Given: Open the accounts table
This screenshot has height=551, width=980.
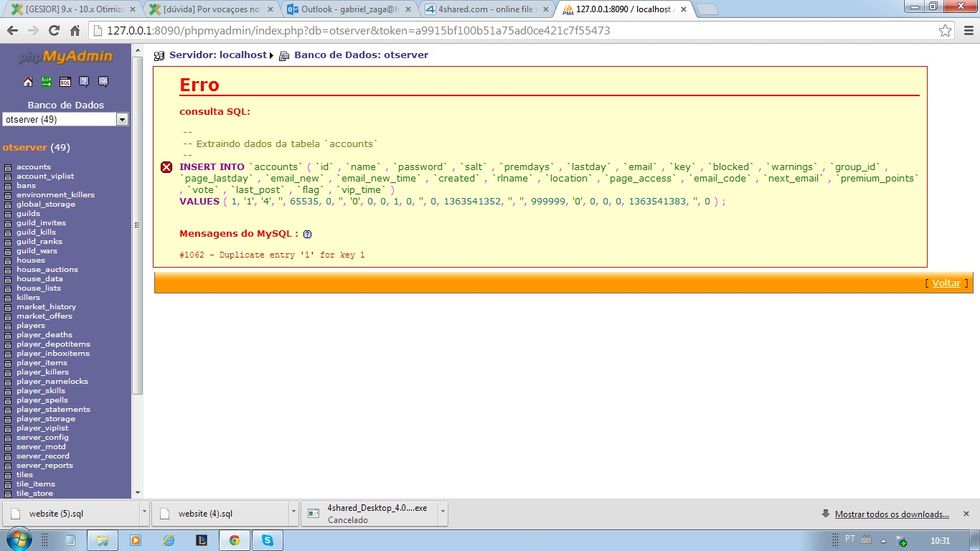Looking at the screenshot, I should click(x=34, y=167).
